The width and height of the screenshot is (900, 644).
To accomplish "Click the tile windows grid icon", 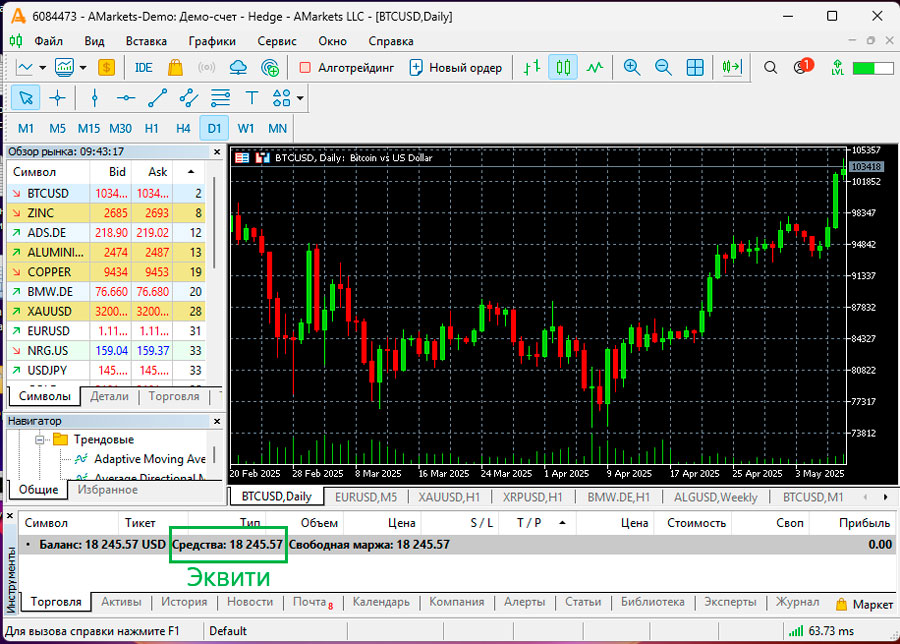I will (x=695, y=68).
